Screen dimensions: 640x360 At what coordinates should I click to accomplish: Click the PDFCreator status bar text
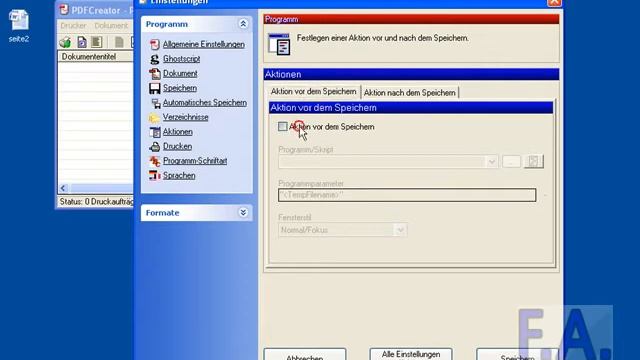(x=96, y=202)
